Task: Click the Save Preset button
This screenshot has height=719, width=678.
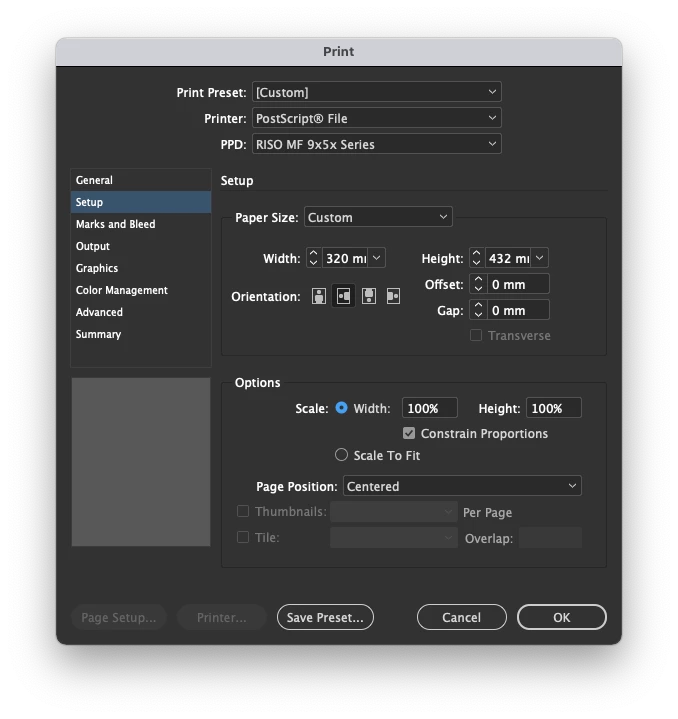Action: (x=325, y=617)
